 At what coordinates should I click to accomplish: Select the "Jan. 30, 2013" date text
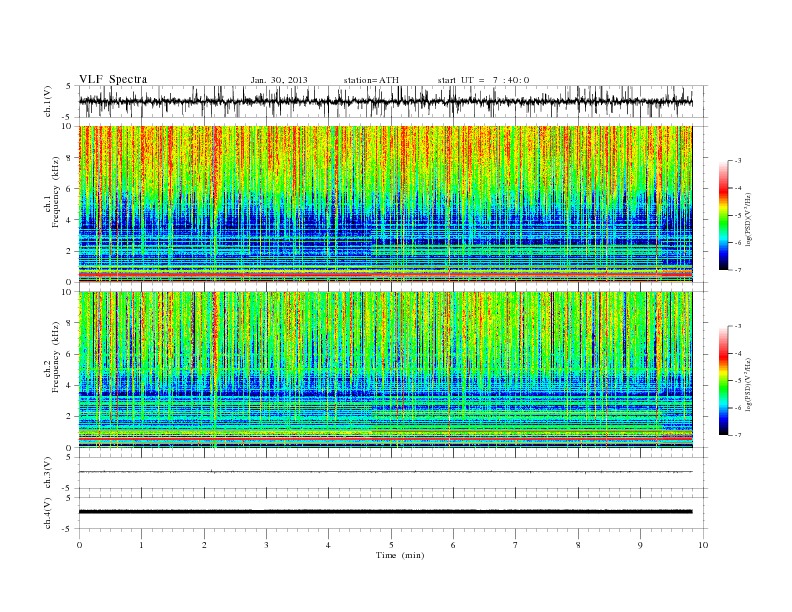click(x=279, y=80)
